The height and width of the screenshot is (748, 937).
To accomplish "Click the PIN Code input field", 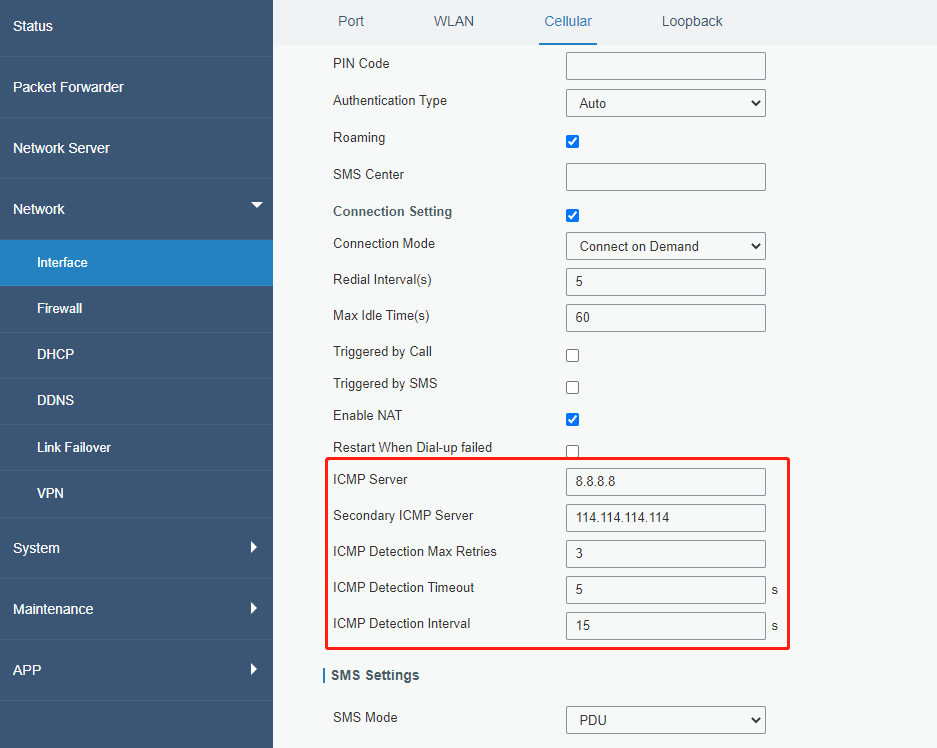I will click(x=665, y=66).
